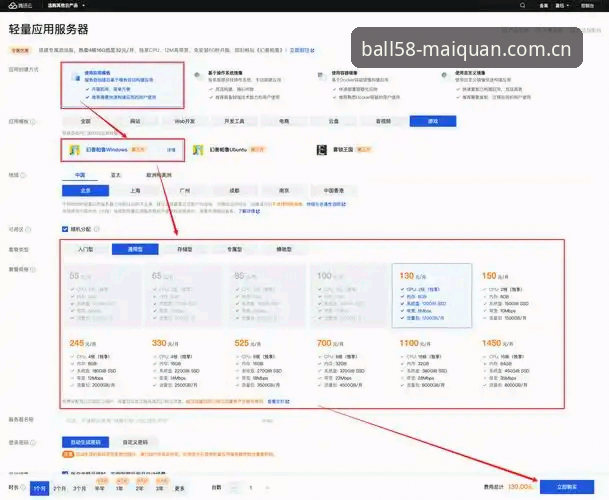Switch to the 中国 region tab
Image resolution: width=609 pixels, height=500 pixels.
click(80, 175)
